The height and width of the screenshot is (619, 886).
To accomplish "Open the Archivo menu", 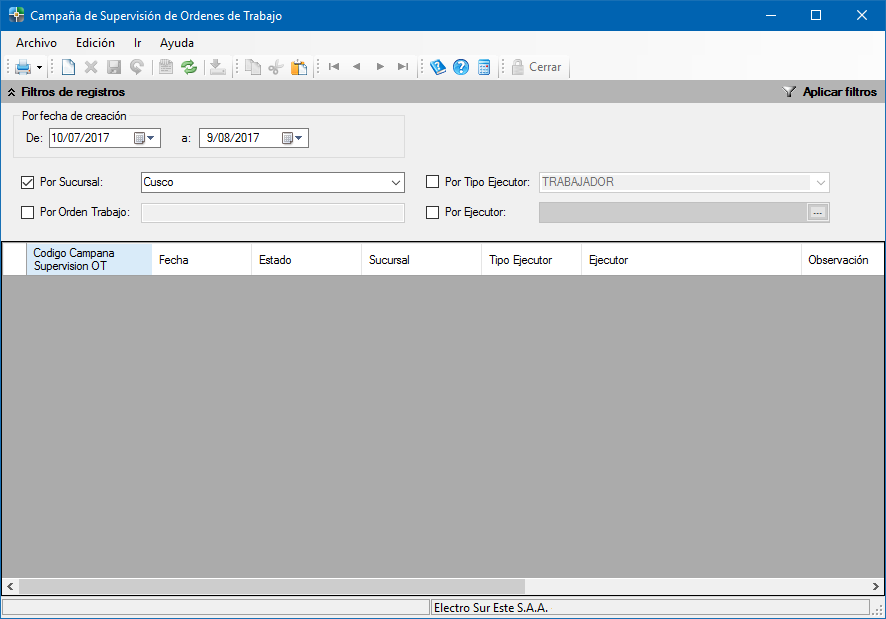I will [36, 43].
